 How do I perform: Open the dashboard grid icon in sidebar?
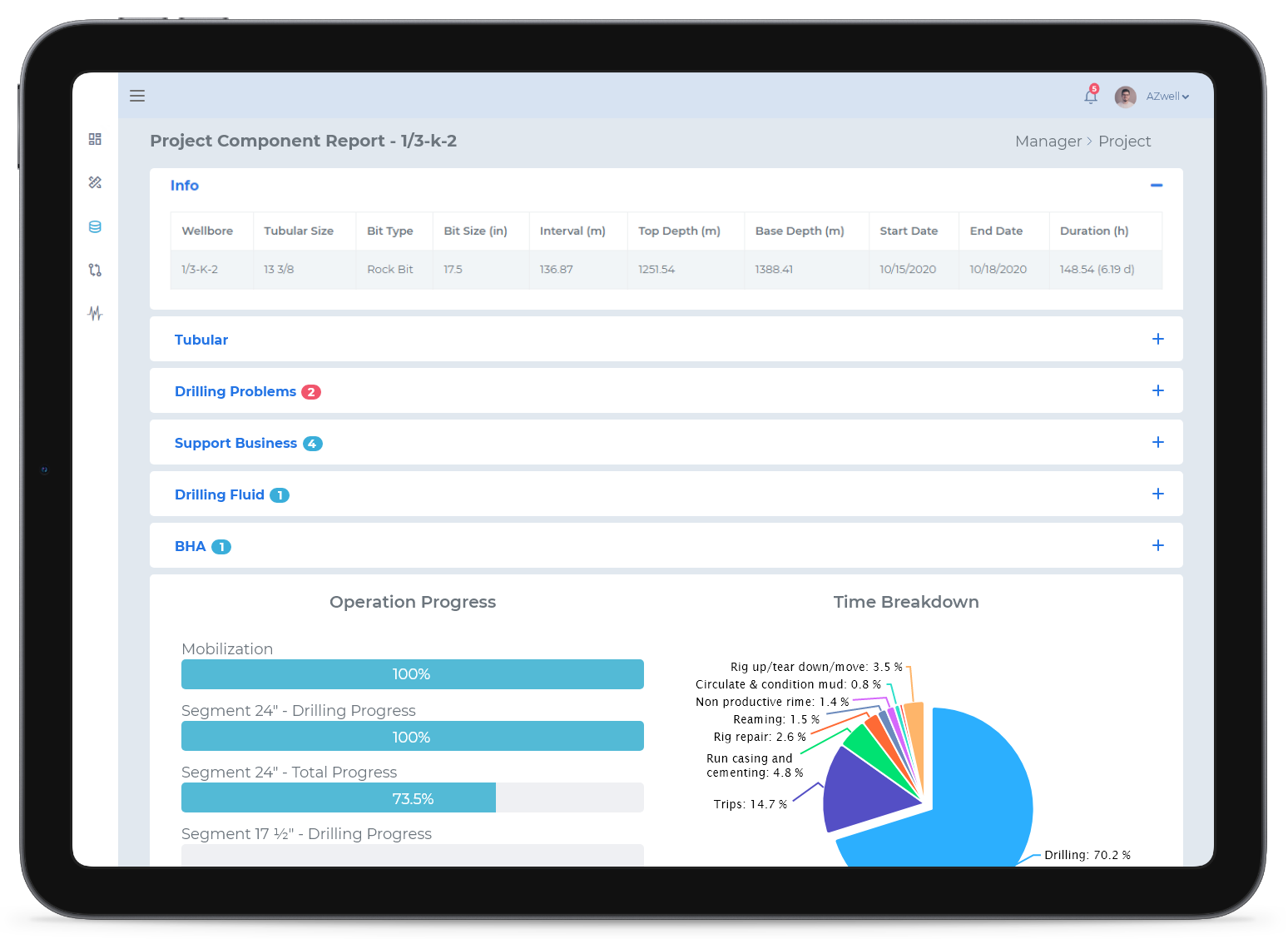pyautogui.click(x=95, y=139)
